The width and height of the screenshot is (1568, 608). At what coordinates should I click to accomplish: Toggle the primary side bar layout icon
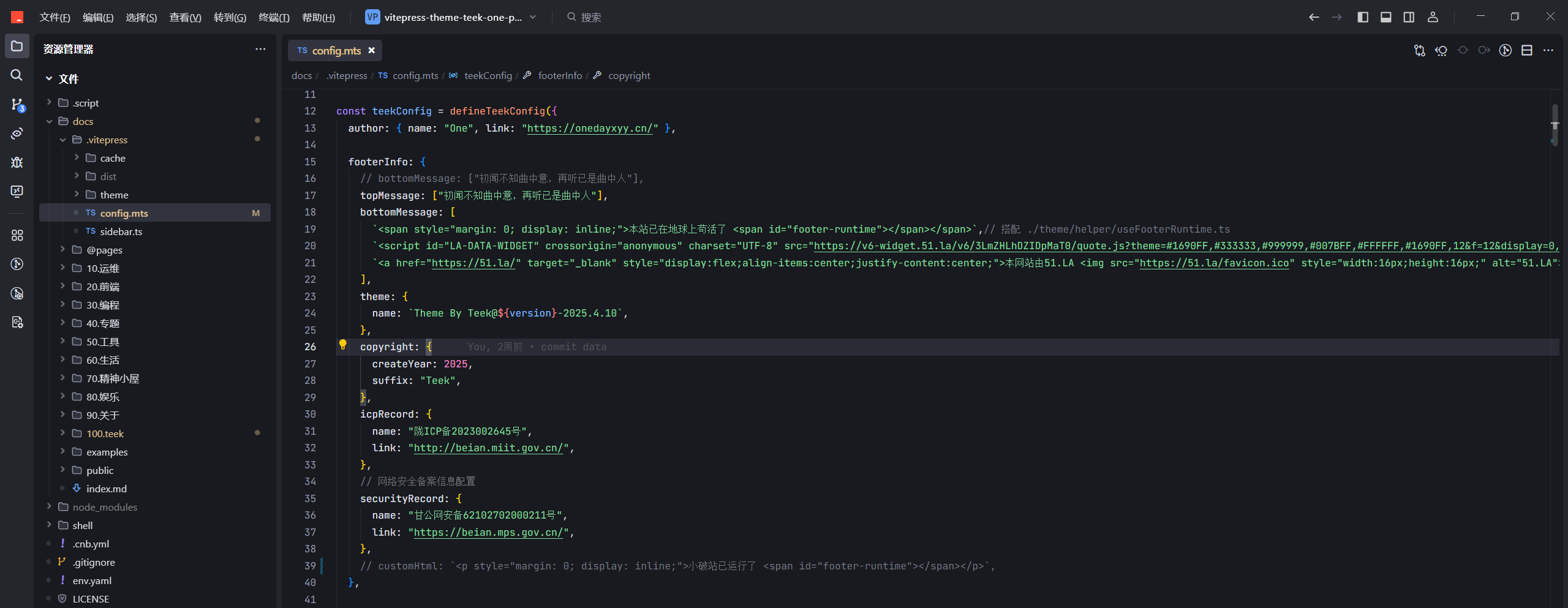pyautogui.click(x=1363, y=17)
